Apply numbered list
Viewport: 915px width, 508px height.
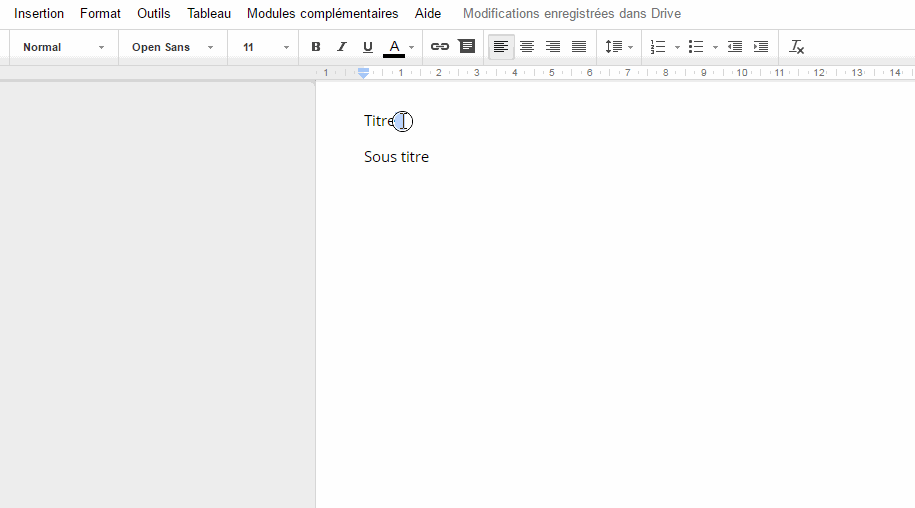pyautogui.click(x=658, y=47)
